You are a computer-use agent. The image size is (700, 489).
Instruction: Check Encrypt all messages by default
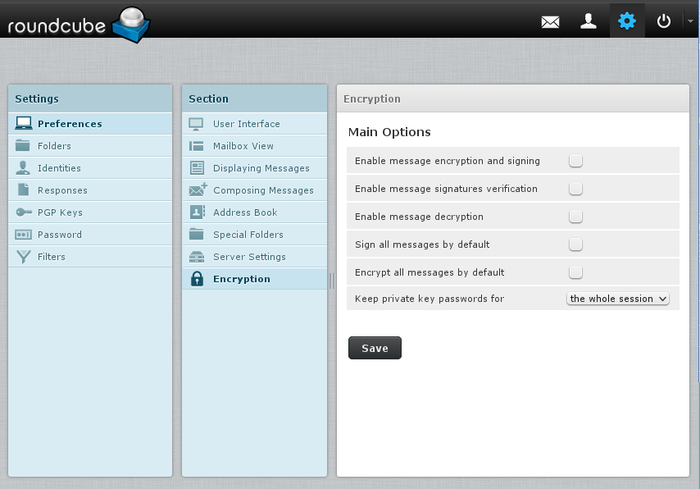575,272
